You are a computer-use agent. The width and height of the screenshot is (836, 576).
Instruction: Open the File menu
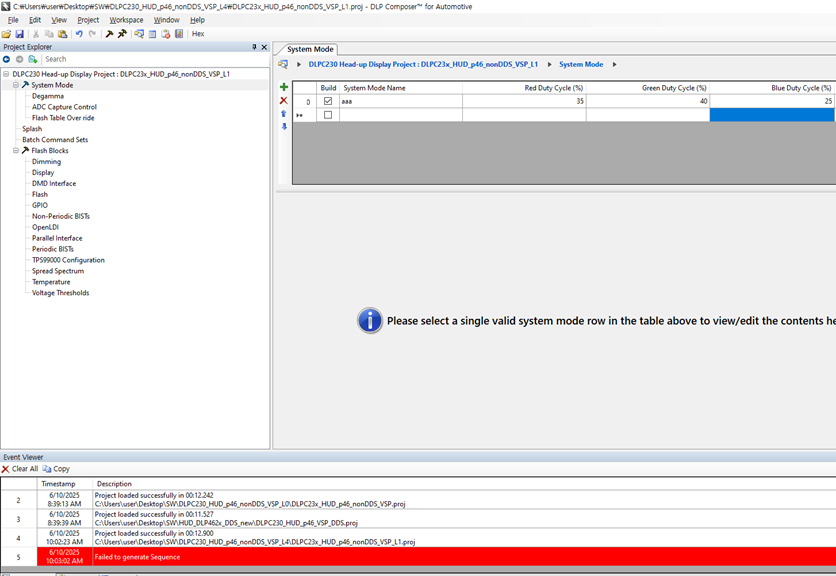tap(13, 20)
